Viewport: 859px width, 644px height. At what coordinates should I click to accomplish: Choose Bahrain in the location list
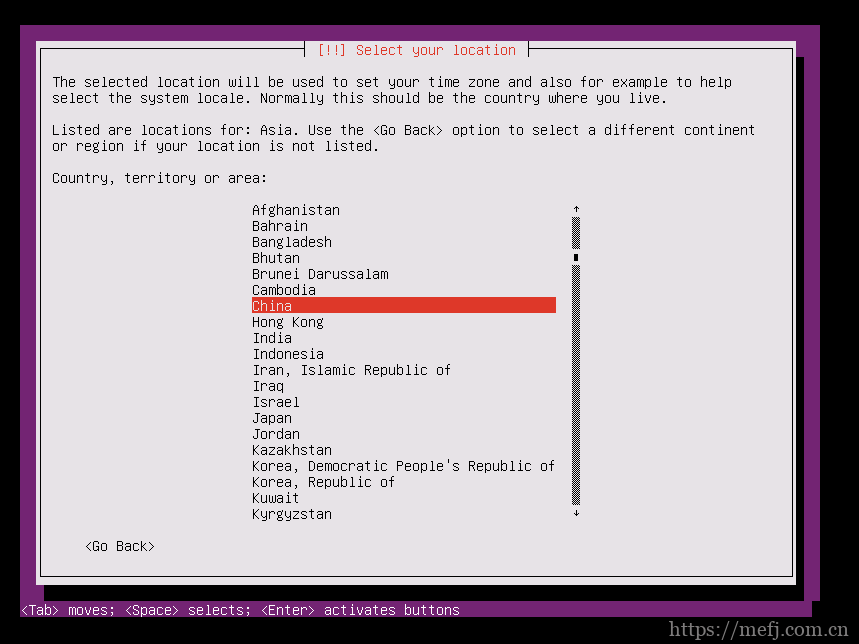point(280,226)
